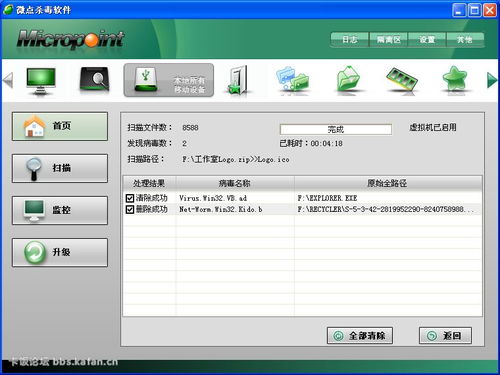The width and height of the screenshot is (500, 375).
Task: Go to 首页 home in sidebar
Action: pos(60,126)
